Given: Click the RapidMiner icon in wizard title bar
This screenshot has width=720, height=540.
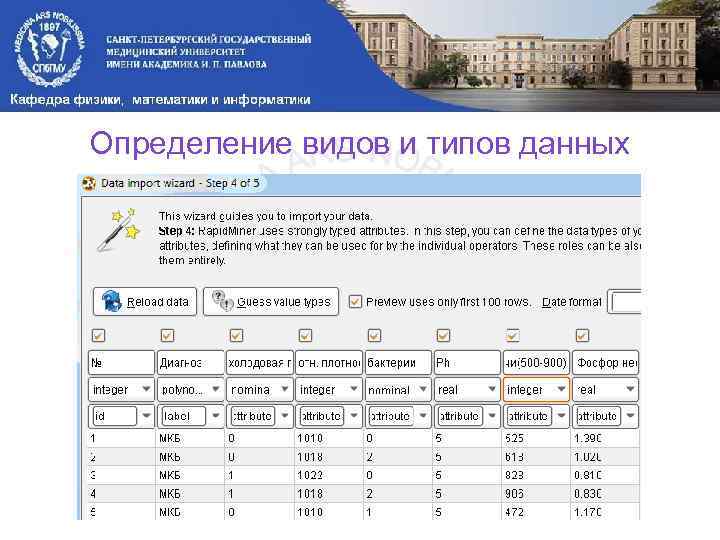Looking at the screenshot, I should (x=88, y=184).
